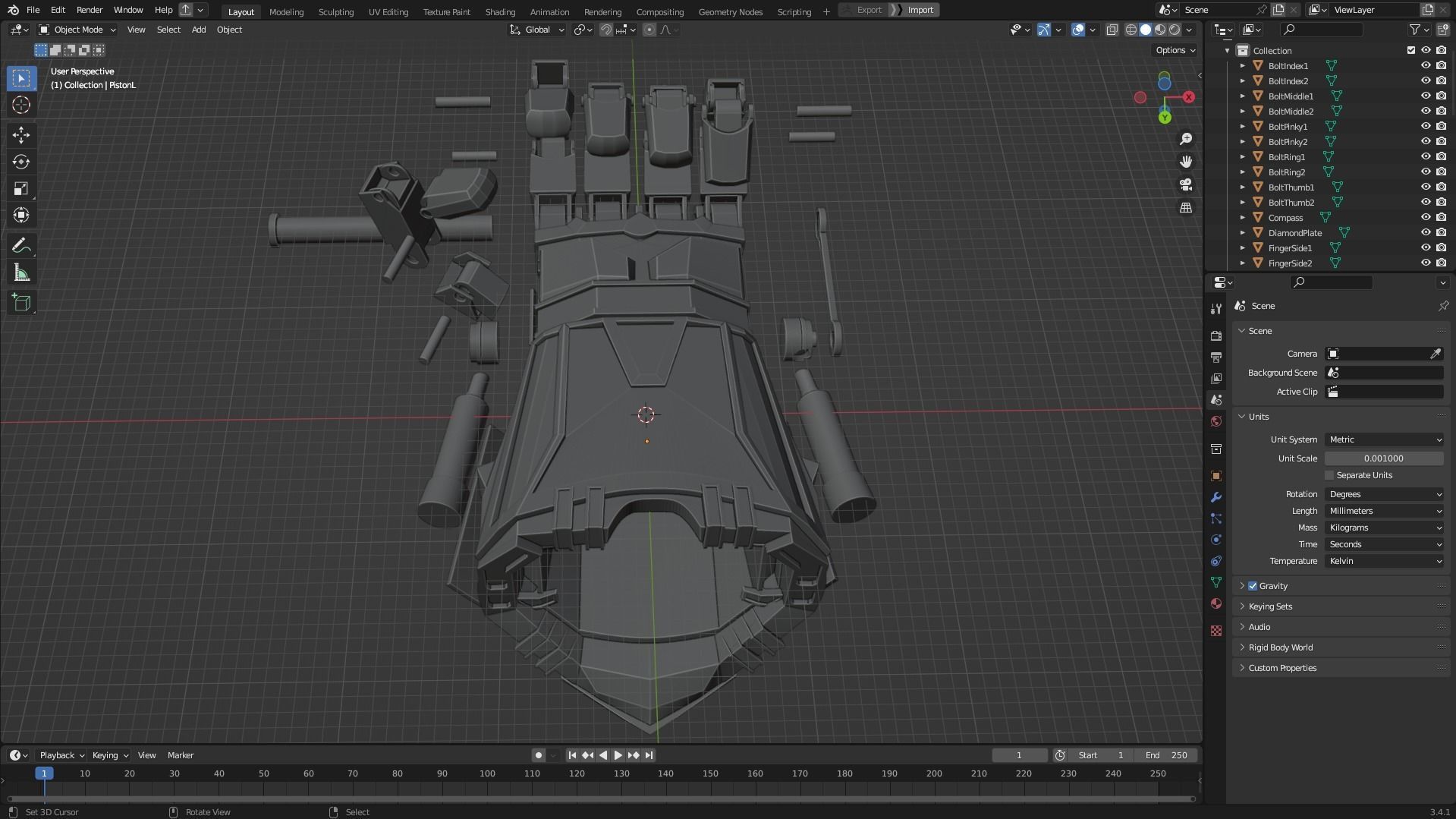This screenshot has height=819, width=1456.
Task: Switch to the Sculpting workspace tab
Action: coord(335,11)
